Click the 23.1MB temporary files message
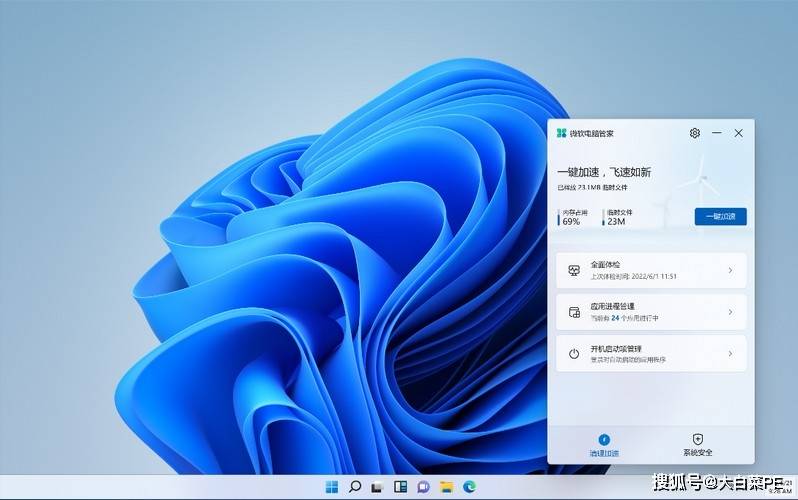The image size is (798, 500). pyautogui.click(x=593, y=187)
